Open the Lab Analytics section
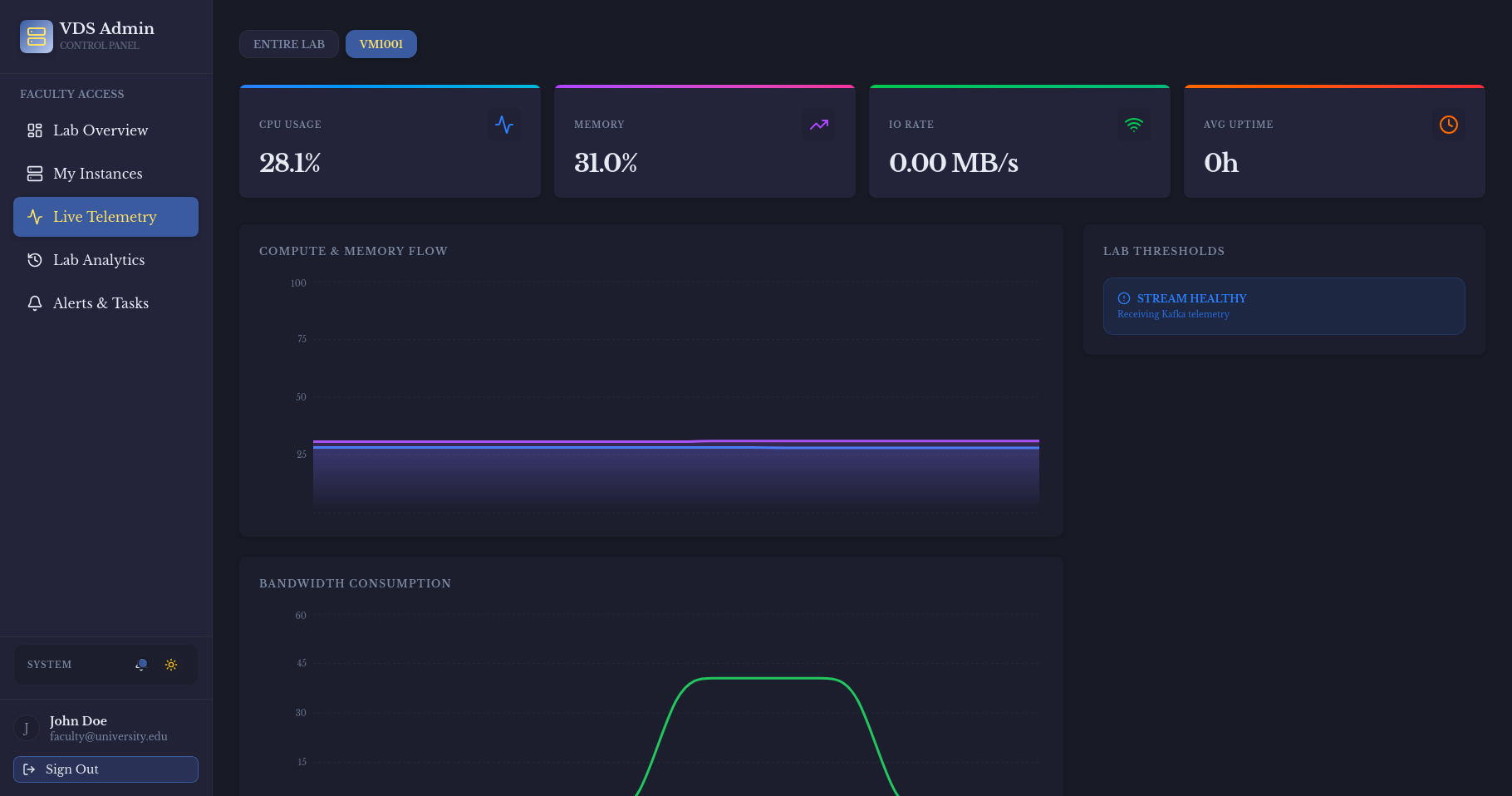This screenshot has height=796, width=1512. [106, 260]
